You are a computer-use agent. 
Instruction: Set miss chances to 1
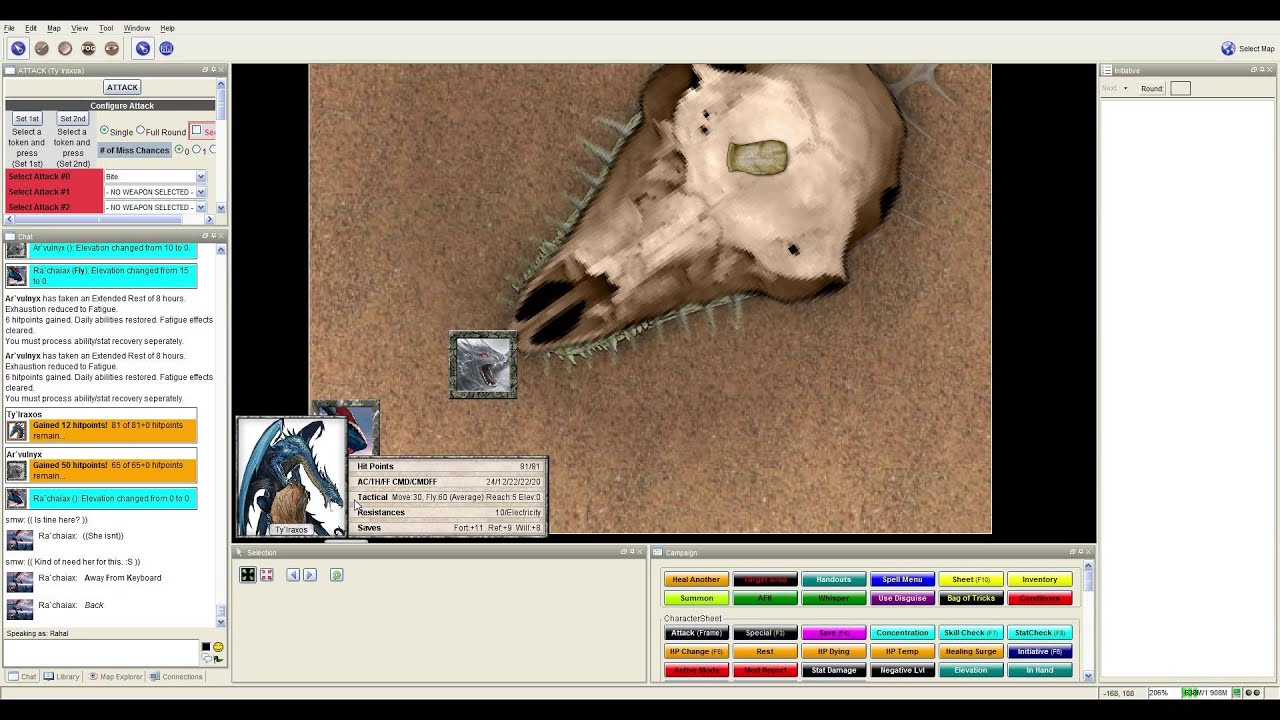[197, 150]
